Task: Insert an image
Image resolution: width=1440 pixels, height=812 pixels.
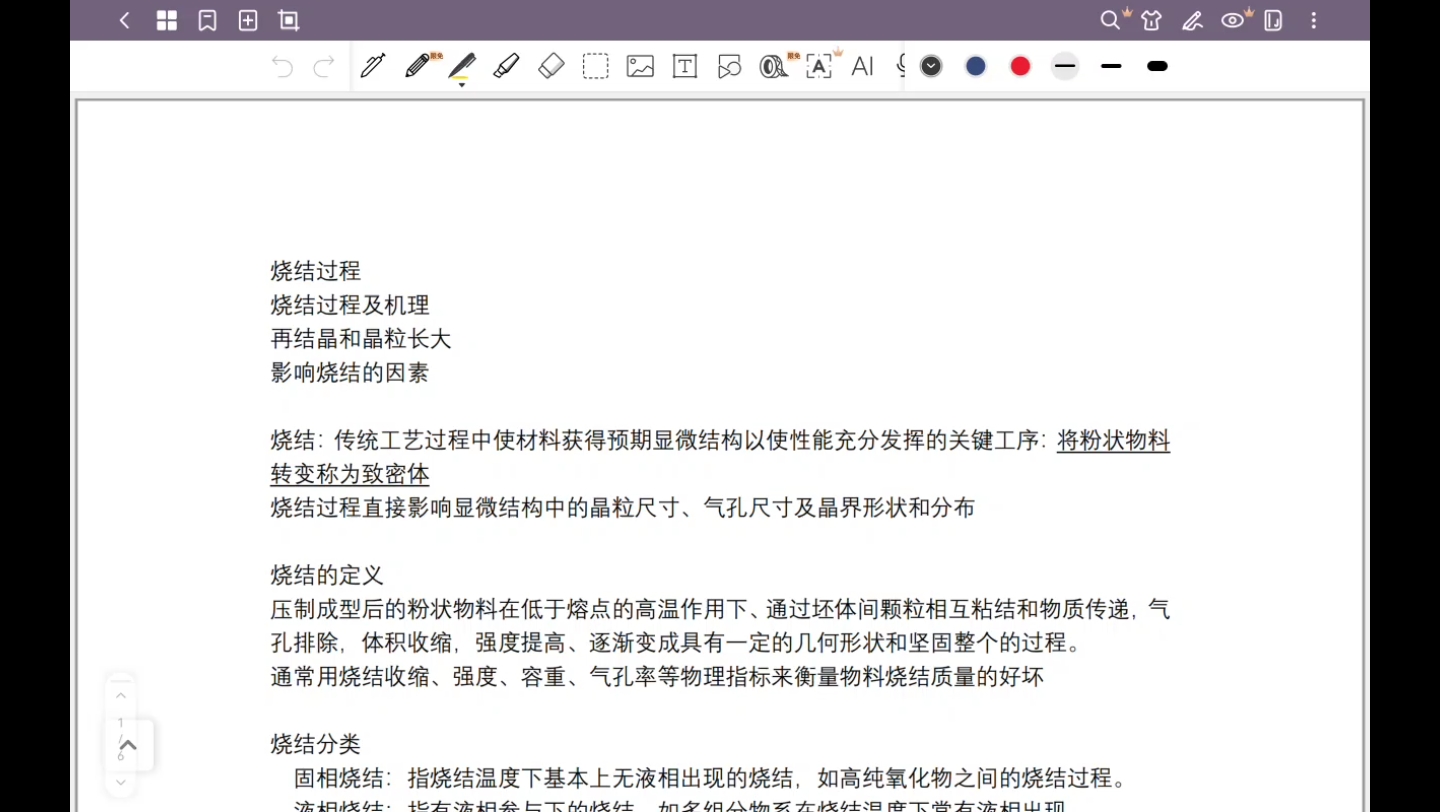Action: [x=640, y=66]
